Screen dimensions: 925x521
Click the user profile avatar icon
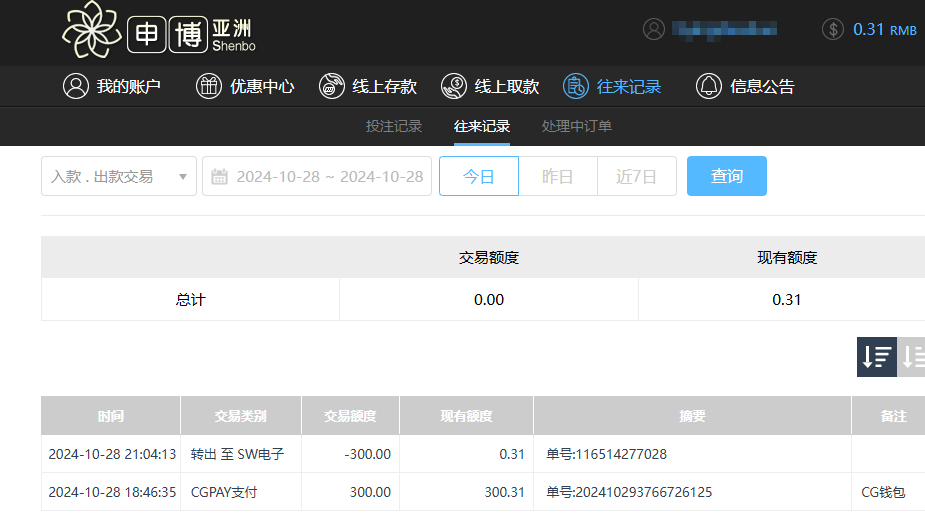coord(654,29)
